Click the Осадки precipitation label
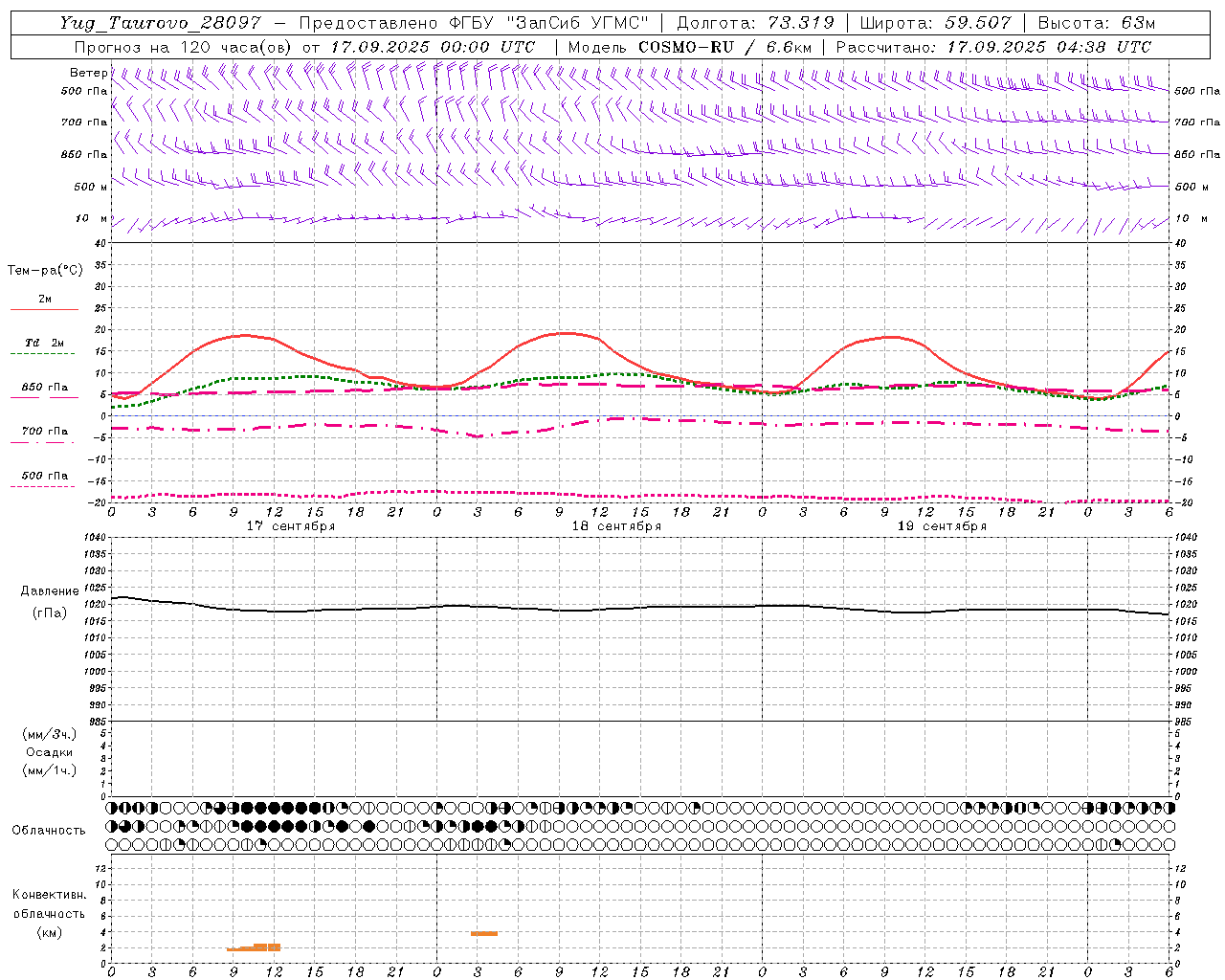The image size is (1225, 980). 50,752
